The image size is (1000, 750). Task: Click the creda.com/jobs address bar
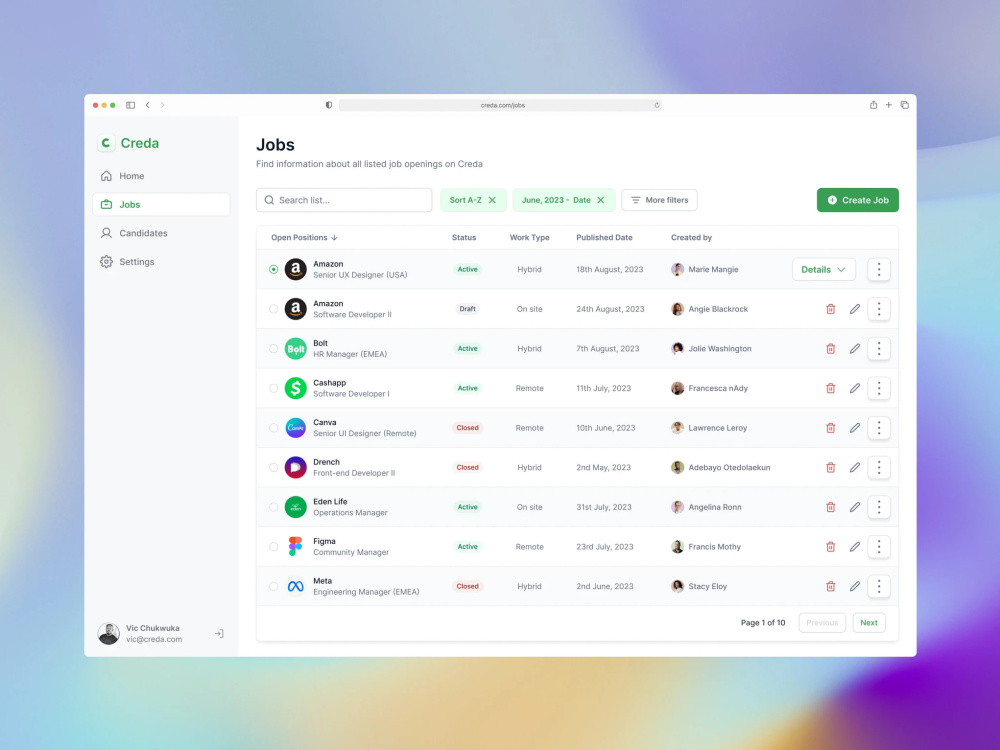click(501, 105)
